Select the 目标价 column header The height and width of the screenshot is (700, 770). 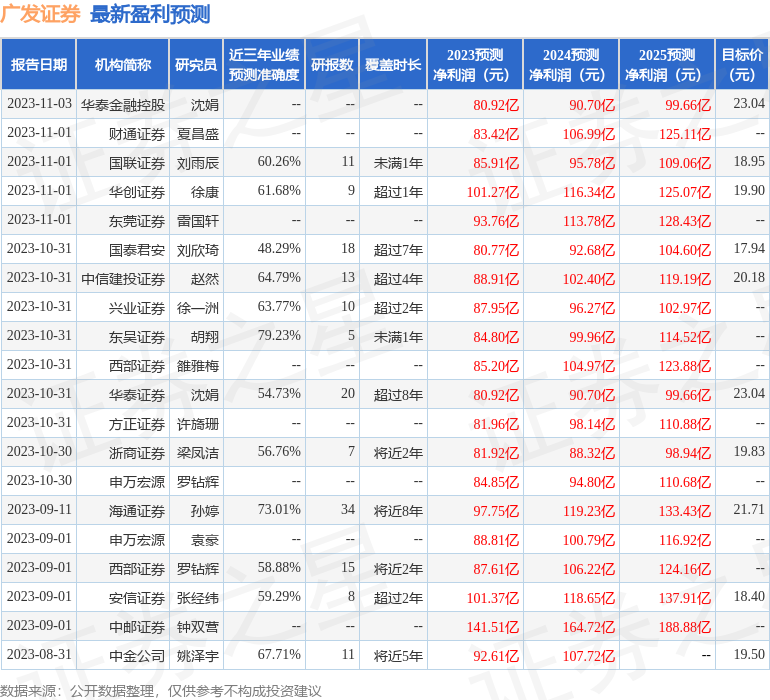(742, 64)
